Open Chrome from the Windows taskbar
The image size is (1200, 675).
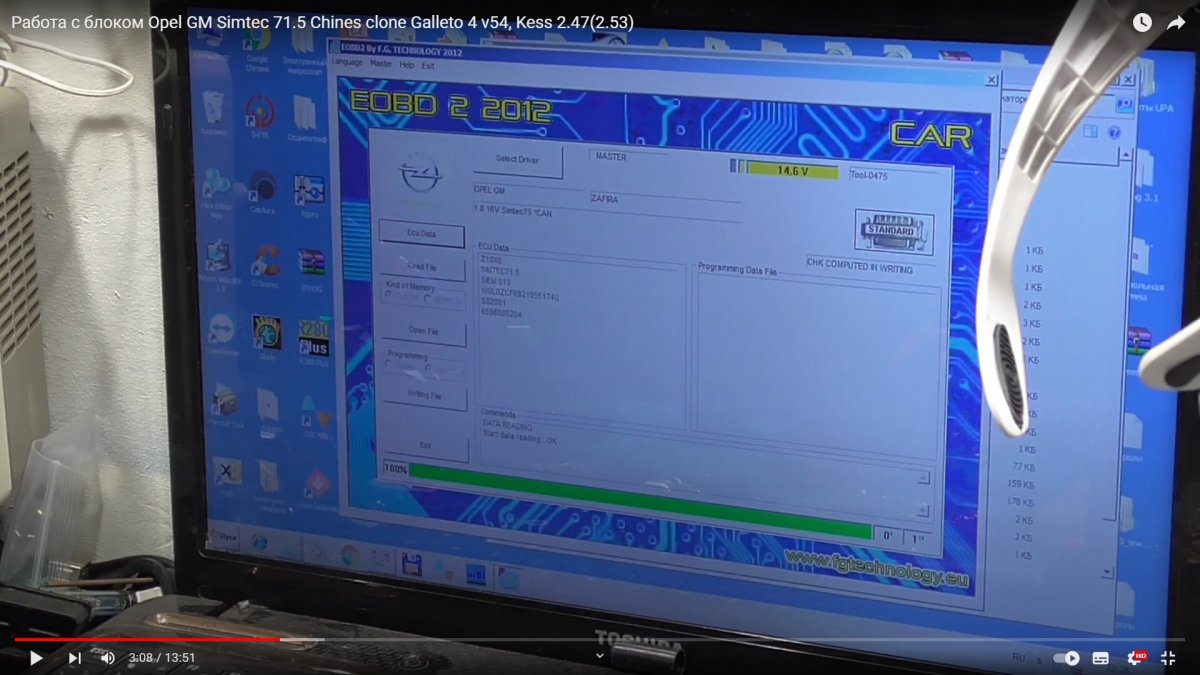pos(349,554)
